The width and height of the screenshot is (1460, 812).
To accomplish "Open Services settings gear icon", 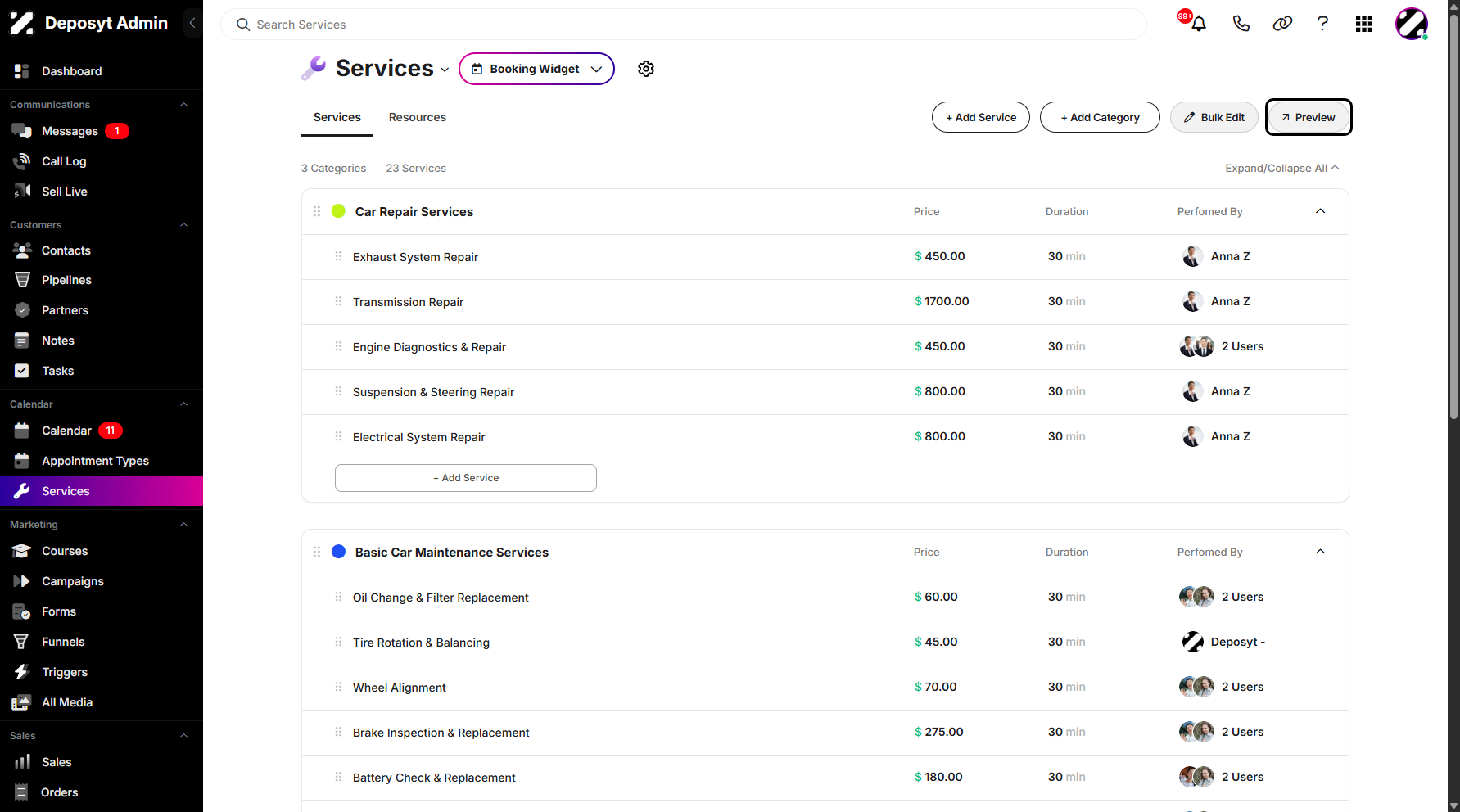I will pyautogui.click(x=646, y=69).
